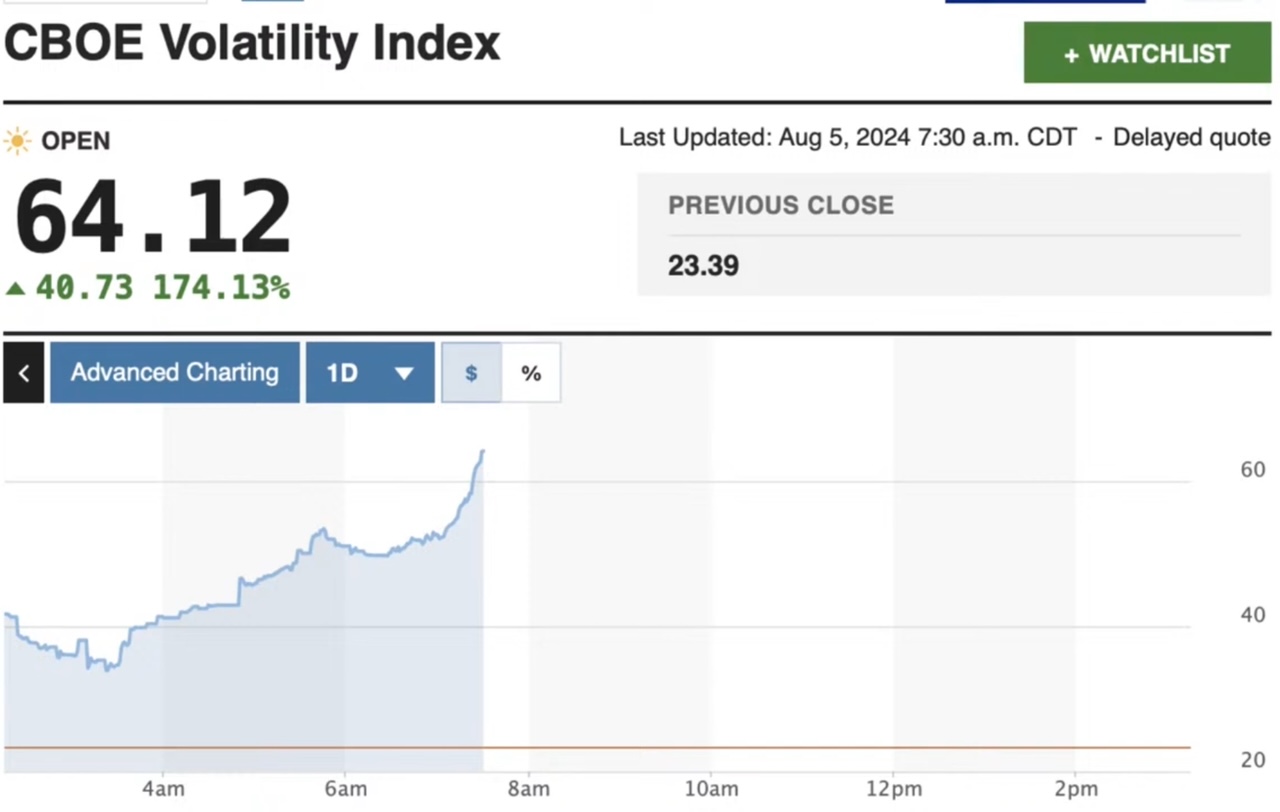
Task: Click the Previous Close value 23.39
Action: tap(703, 266)
